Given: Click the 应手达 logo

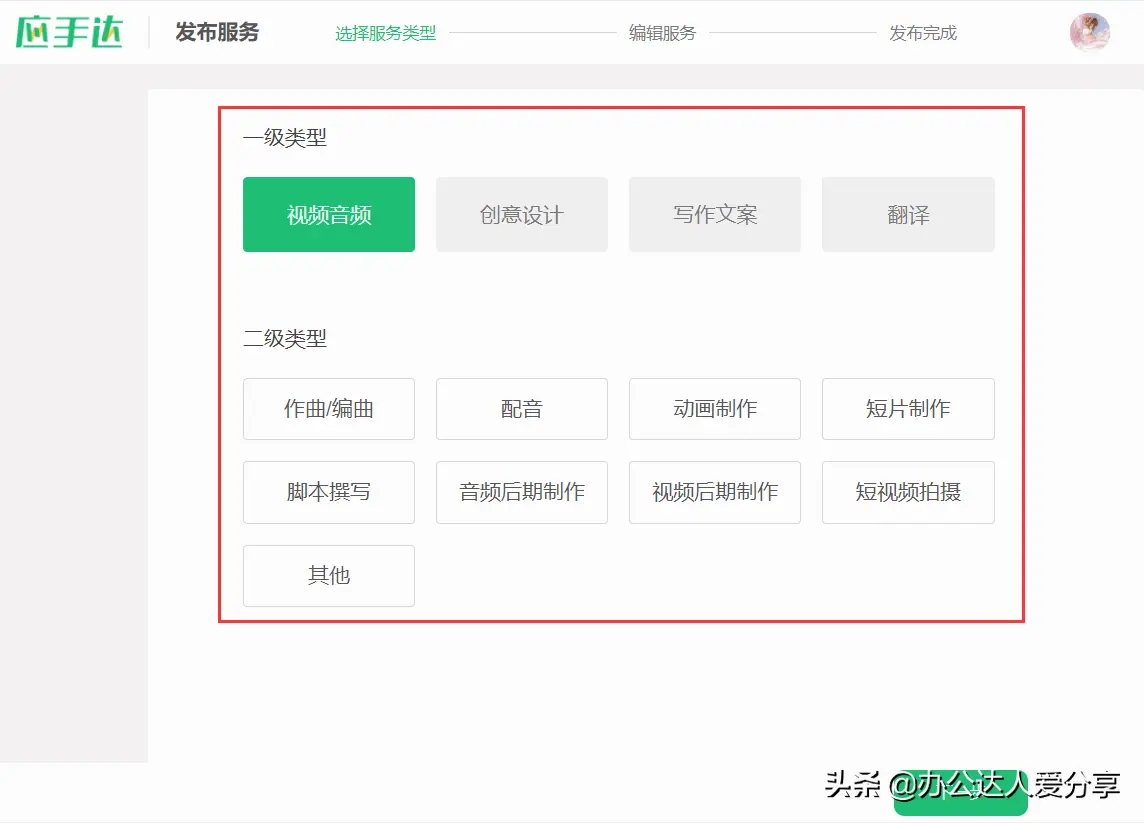Looking at the screenshot, I should [69, 32].
